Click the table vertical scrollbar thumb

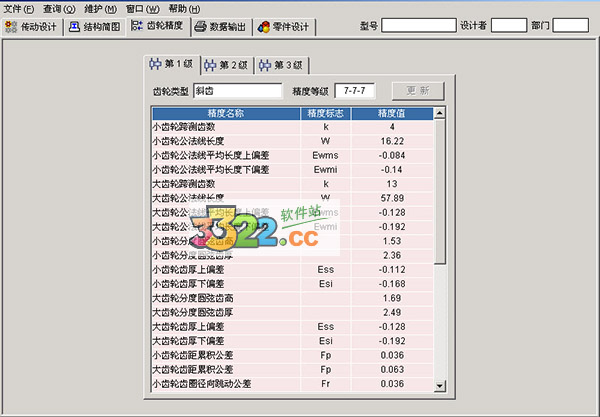point(440,192)
